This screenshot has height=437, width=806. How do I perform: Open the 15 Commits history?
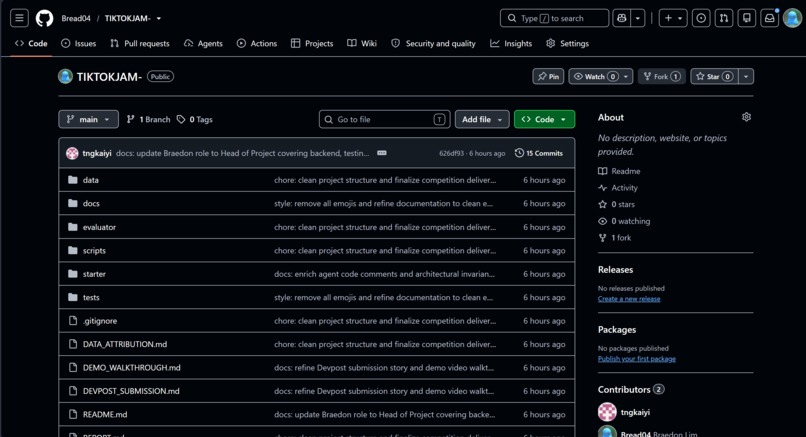tap(539, 153)
